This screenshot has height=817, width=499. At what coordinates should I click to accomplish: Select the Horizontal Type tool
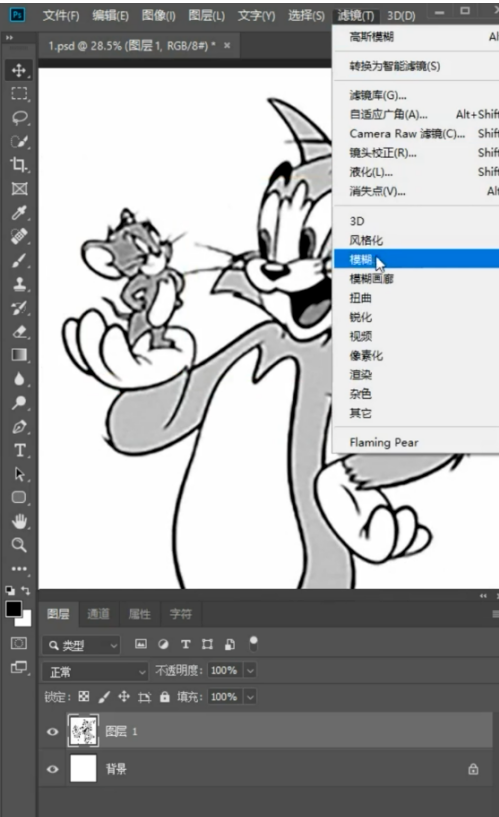pyautogui.click(x=19, y=450)
